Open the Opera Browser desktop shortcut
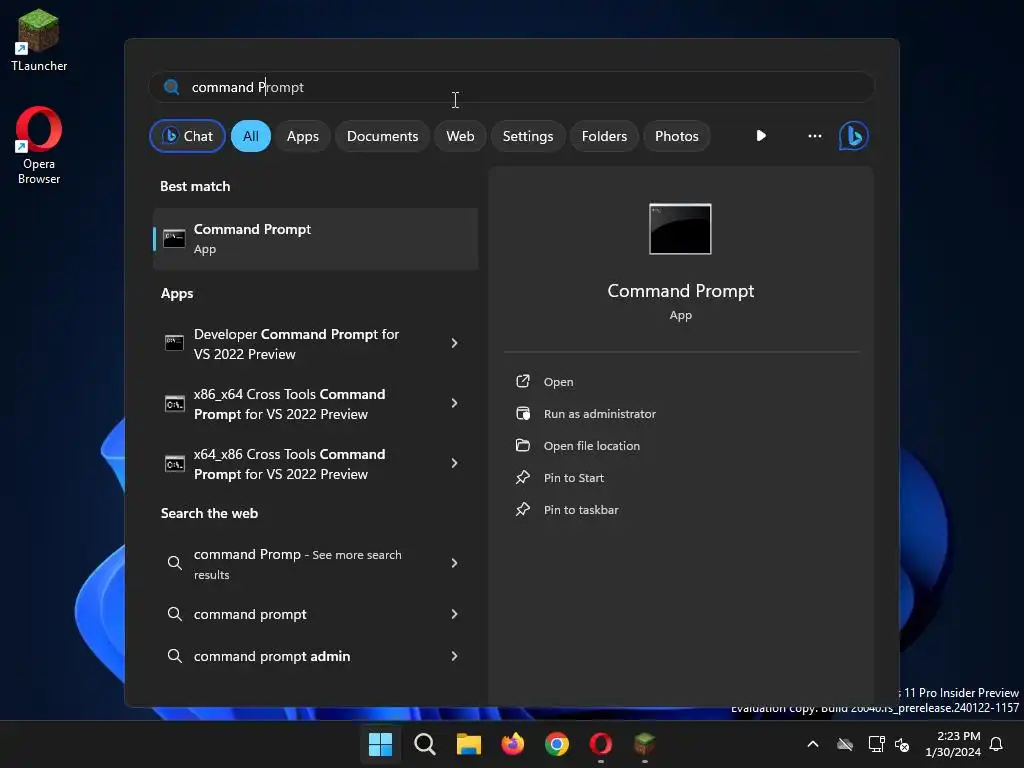This screenshot has height=768, width=1024. (39, 145)
